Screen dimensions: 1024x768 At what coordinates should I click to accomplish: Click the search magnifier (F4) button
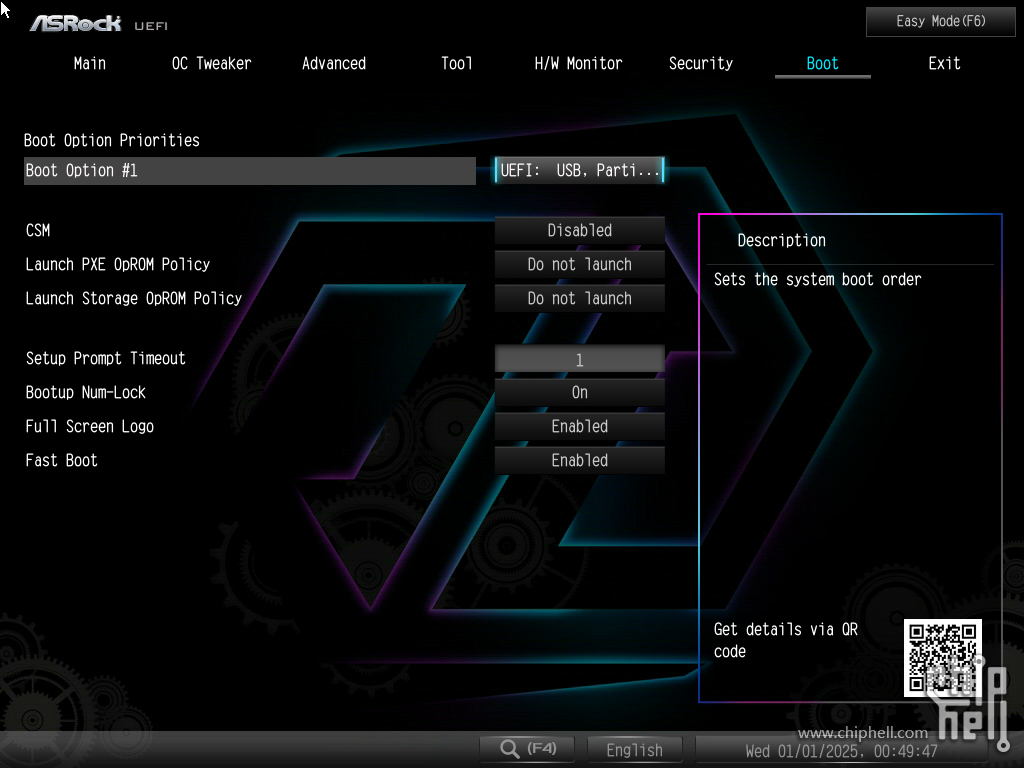coord(528,749)
